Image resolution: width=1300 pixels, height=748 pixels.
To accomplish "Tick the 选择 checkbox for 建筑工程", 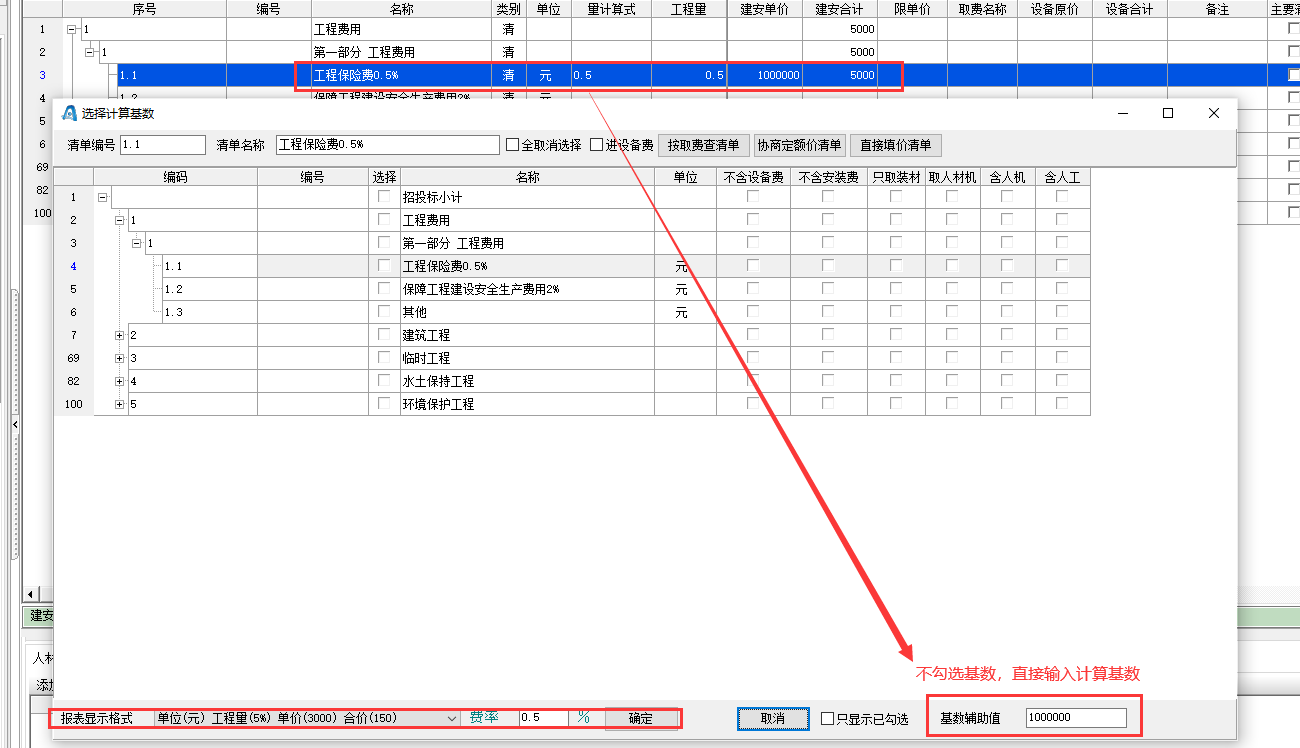I will (x=384, y=335).
